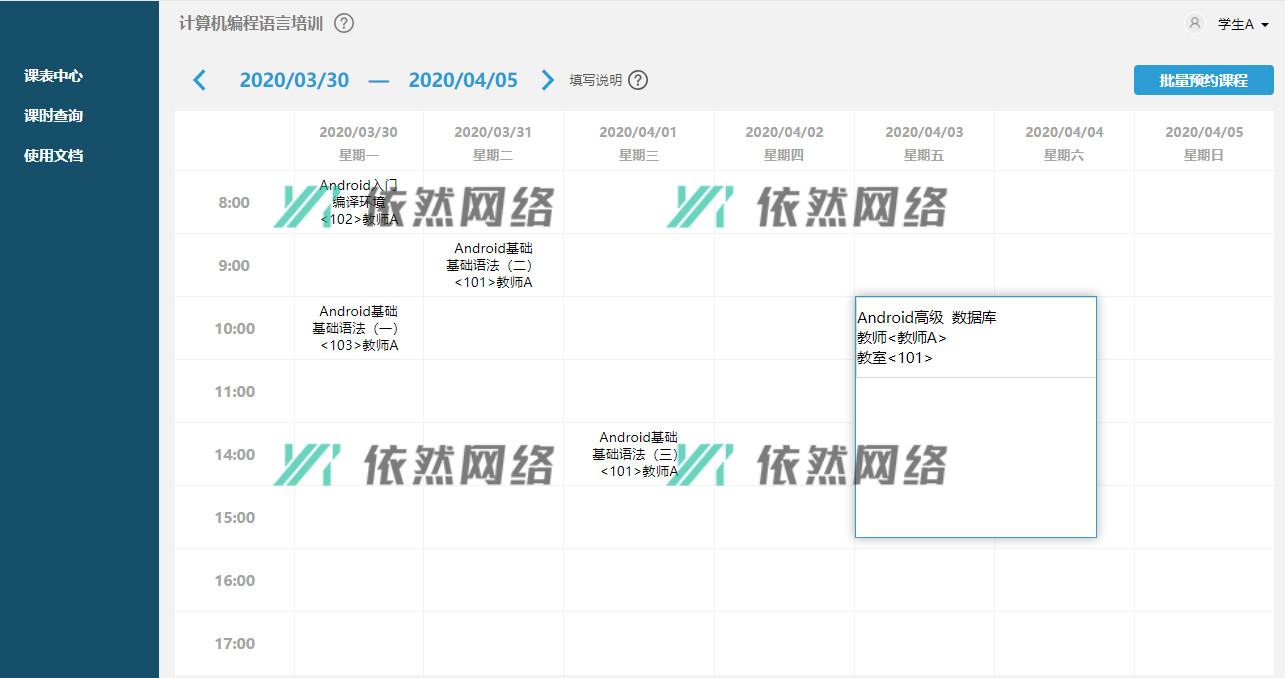Click the user avatar icon

(1194, 23)
